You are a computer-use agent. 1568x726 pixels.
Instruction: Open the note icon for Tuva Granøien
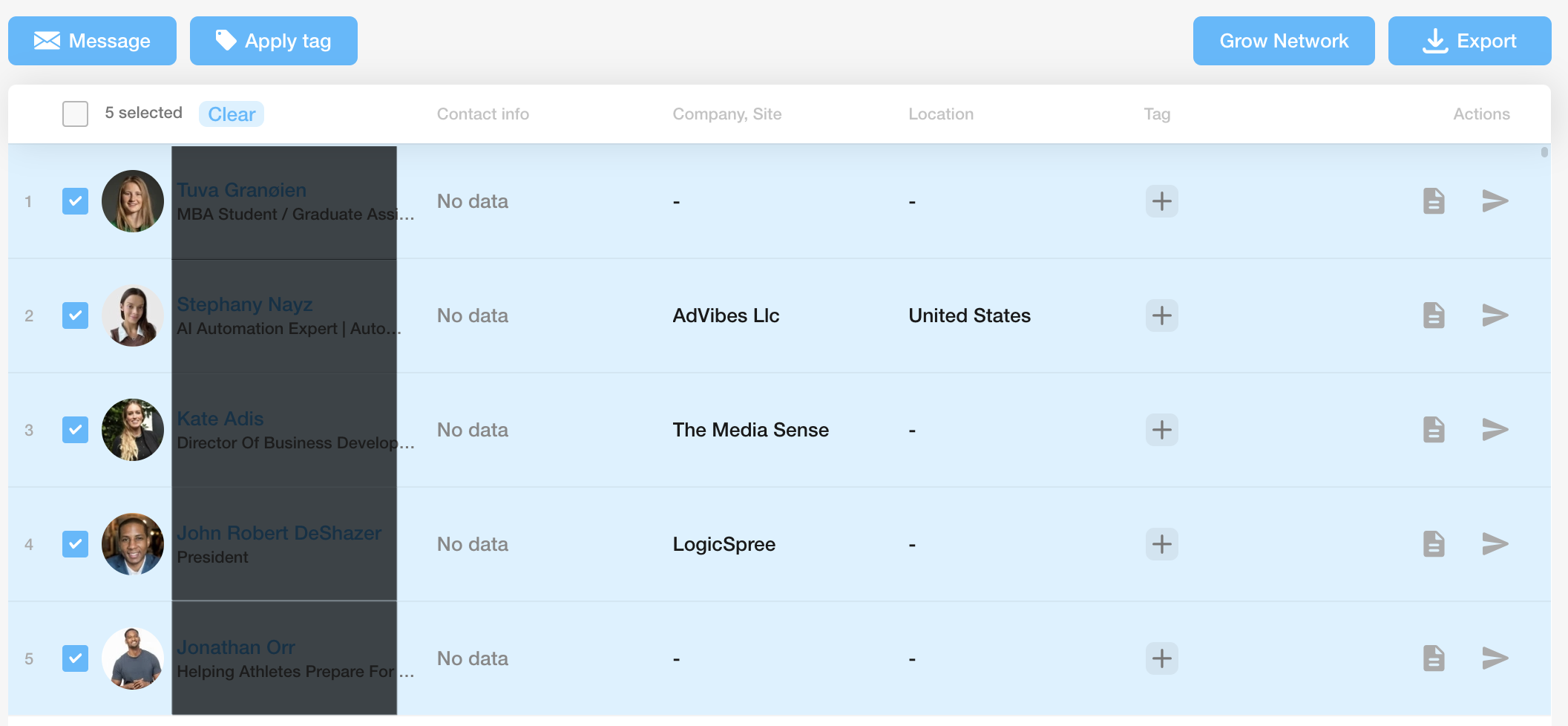pyautogui.click(x=1434, y=201)
